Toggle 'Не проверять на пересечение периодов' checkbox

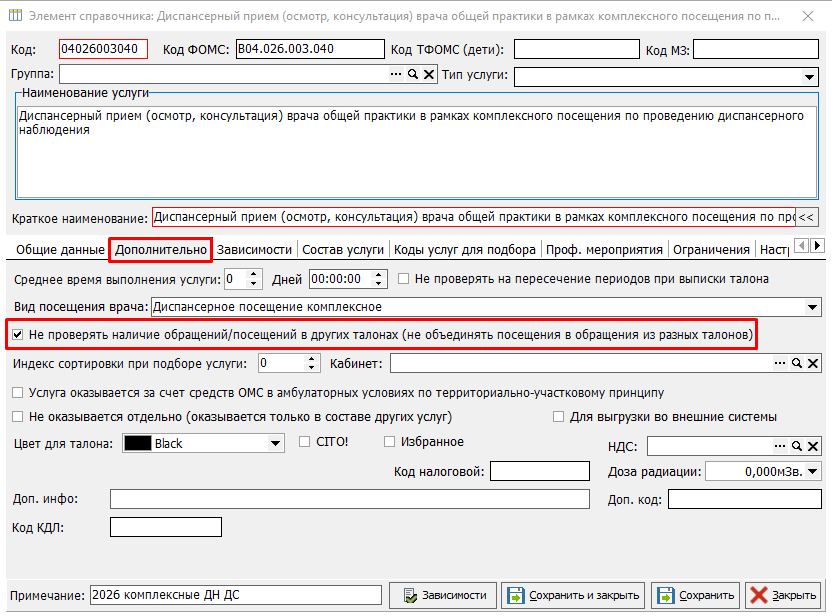(403, 279)
